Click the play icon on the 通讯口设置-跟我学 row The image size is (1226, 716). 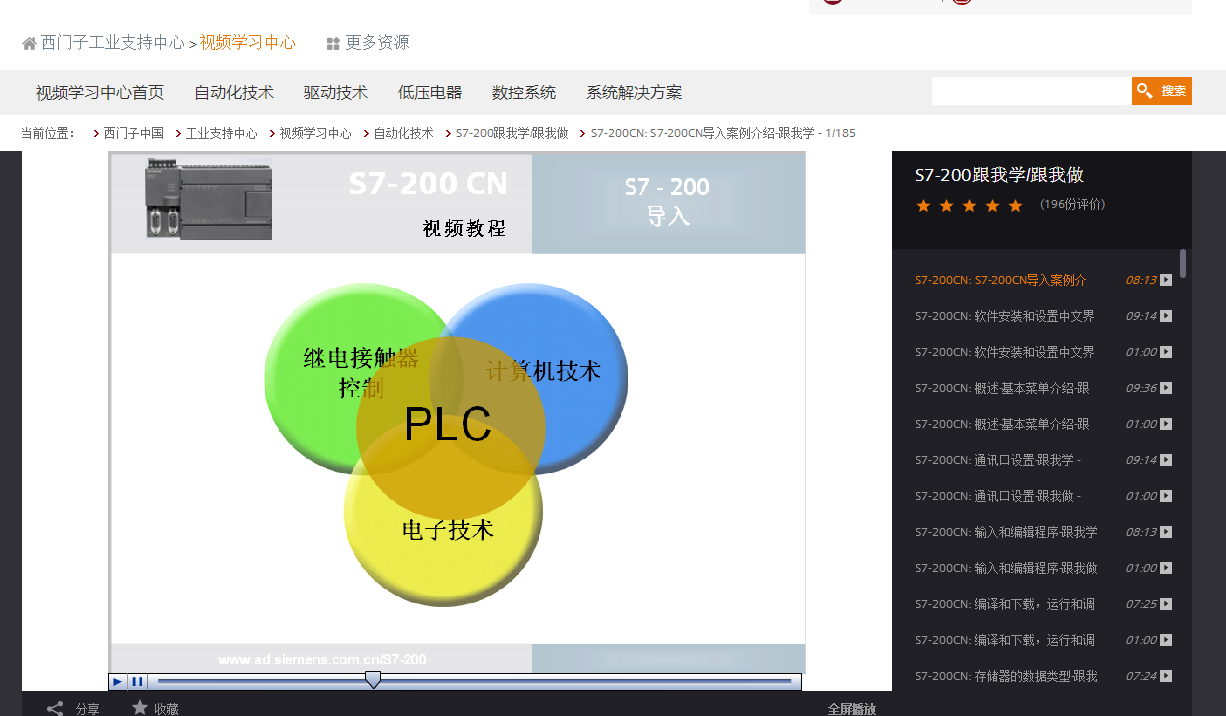pyautogui.click(x=1166, y=460)
